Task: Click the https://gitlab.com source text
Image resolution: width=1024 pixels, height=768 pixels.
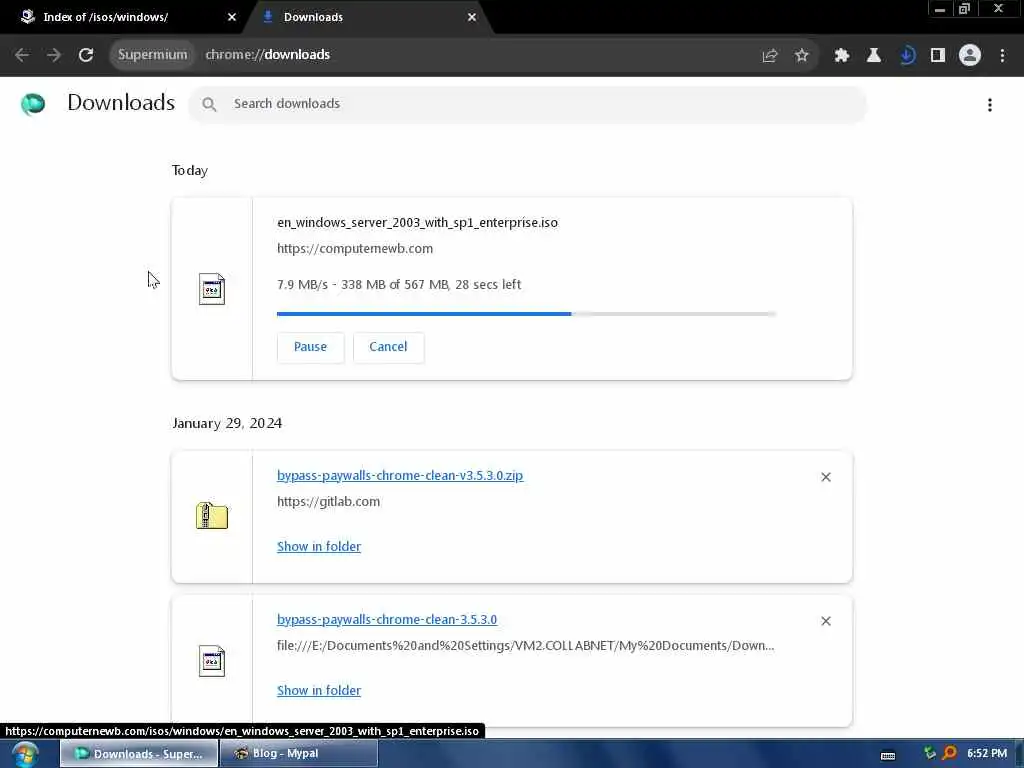Action: [x=328, y=502]
